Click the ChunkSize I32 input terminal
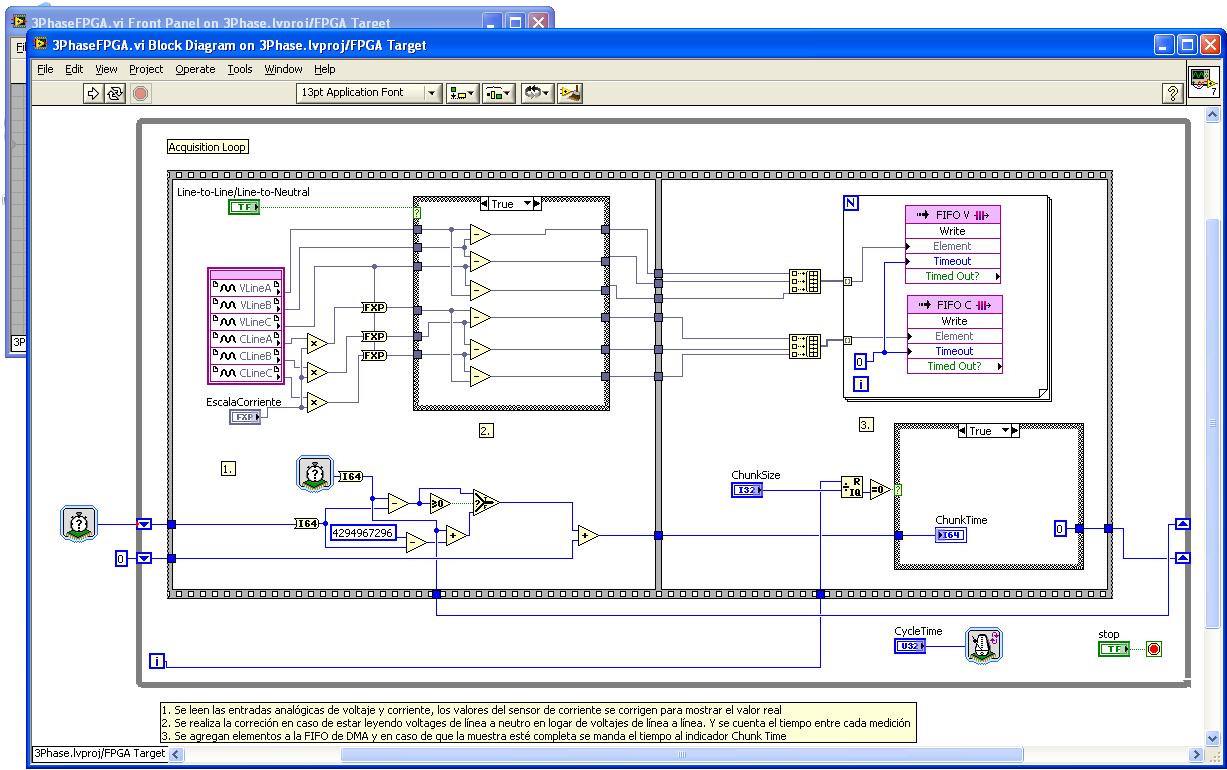 click(747, 490)
